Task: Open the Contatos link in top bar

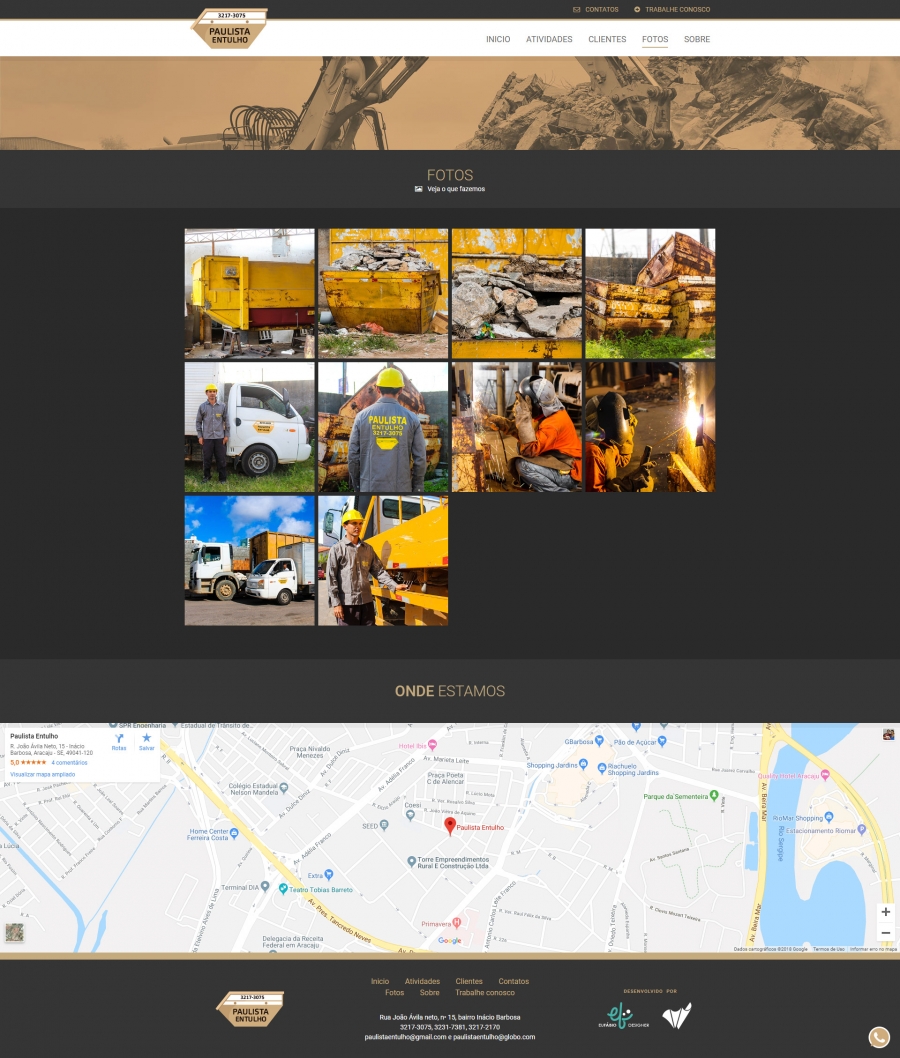Action: [596, 9]
